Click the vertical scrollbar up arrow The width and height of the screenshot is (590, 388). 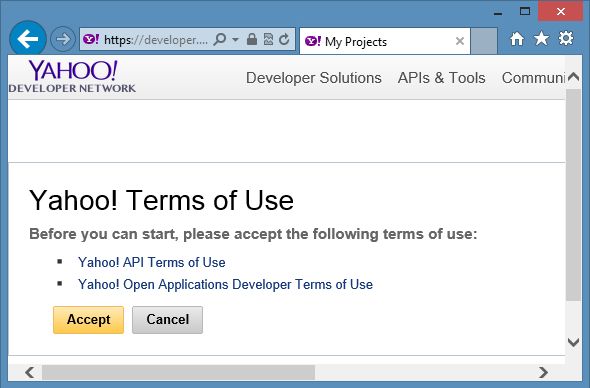[x=573, y=76]
